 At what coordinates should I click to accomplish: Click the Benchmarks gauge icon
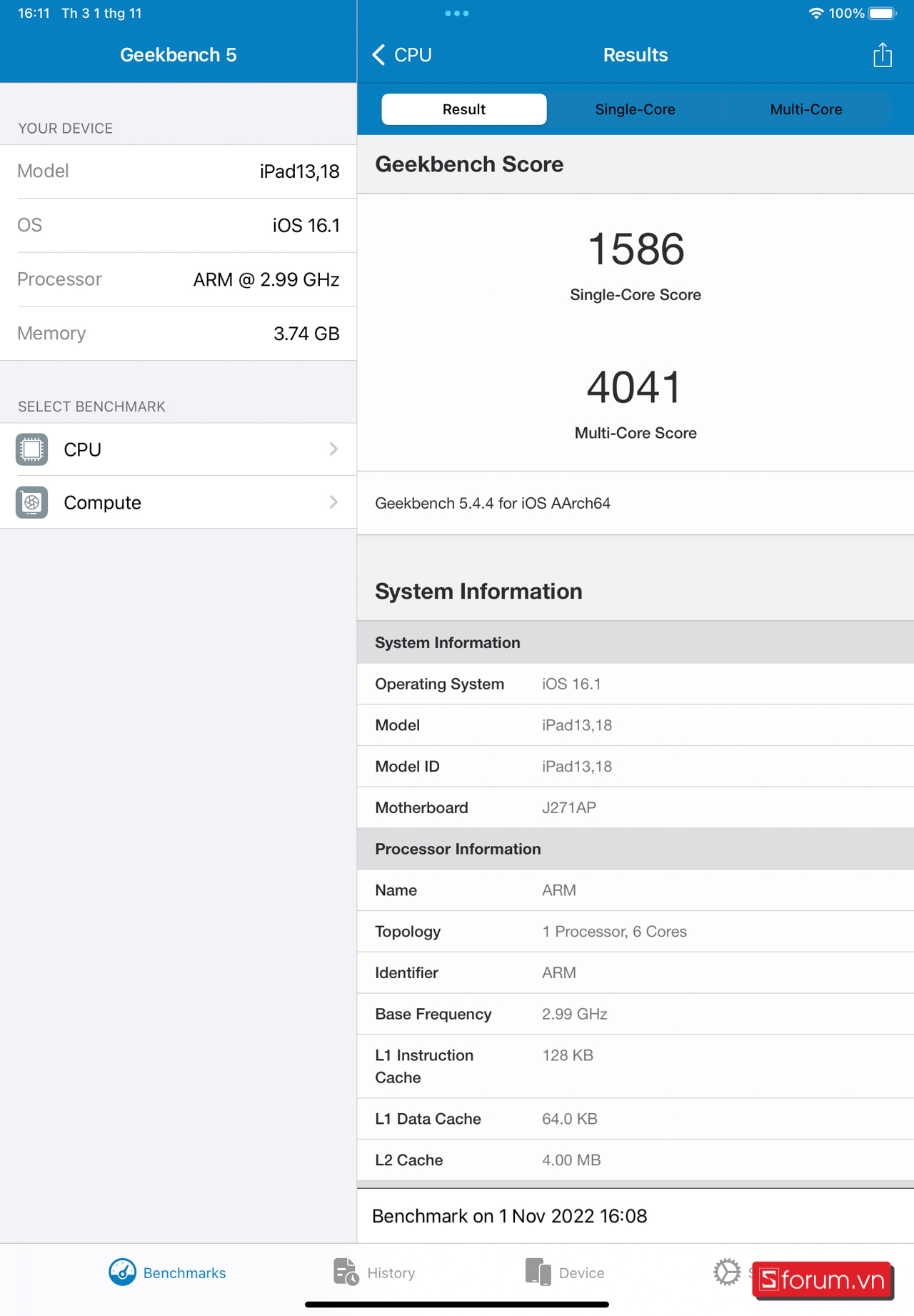122,1272
